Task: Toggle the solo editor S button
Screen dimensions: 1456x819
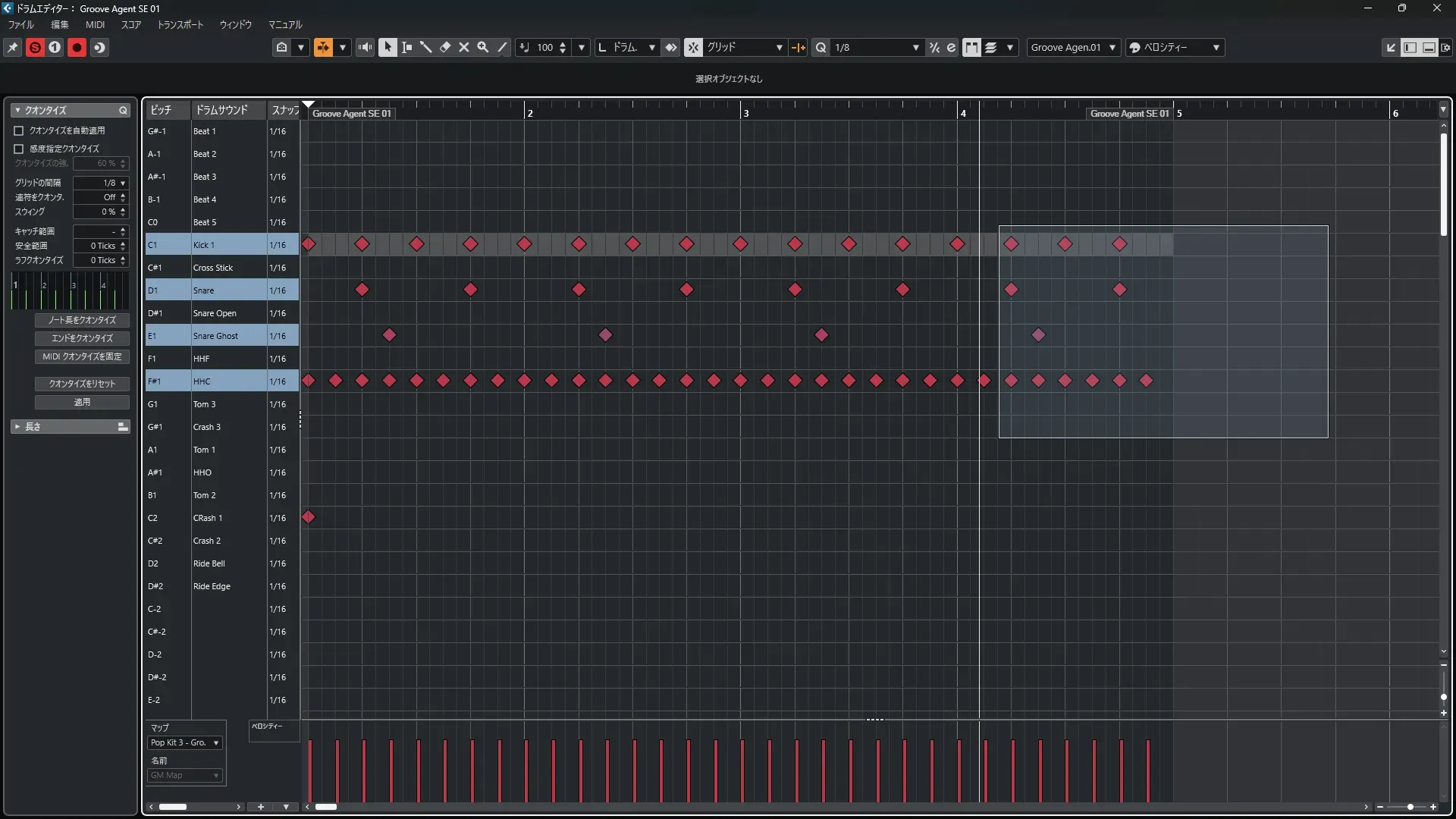Action: point(35,47)
